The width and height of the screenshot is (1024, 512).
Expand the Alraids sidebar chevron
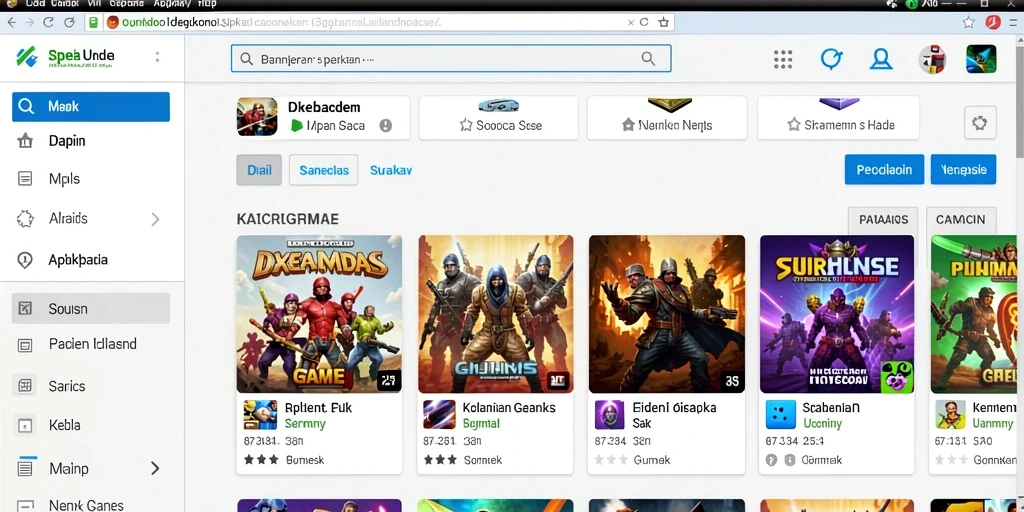(x=155, y=219)
